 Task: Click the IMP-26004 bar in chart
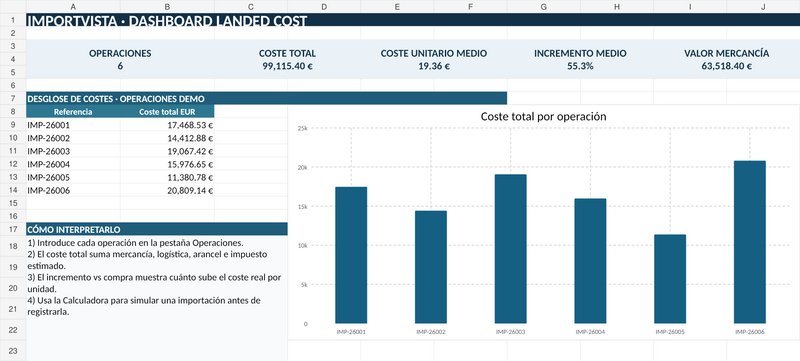click(590, 261)
